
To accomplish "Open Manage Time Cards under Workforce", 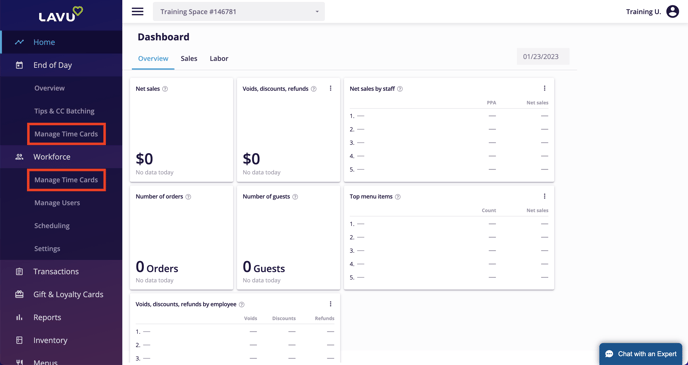I will click(66, 180).
